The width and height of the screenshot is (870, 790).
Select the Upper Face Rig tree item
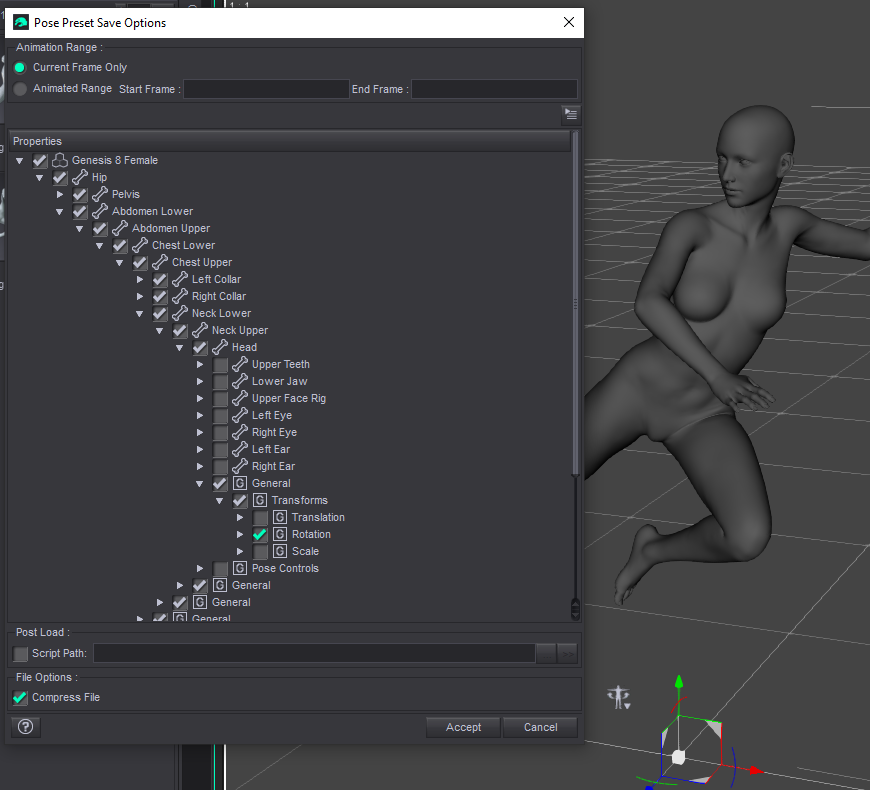[x=288, y=398]
